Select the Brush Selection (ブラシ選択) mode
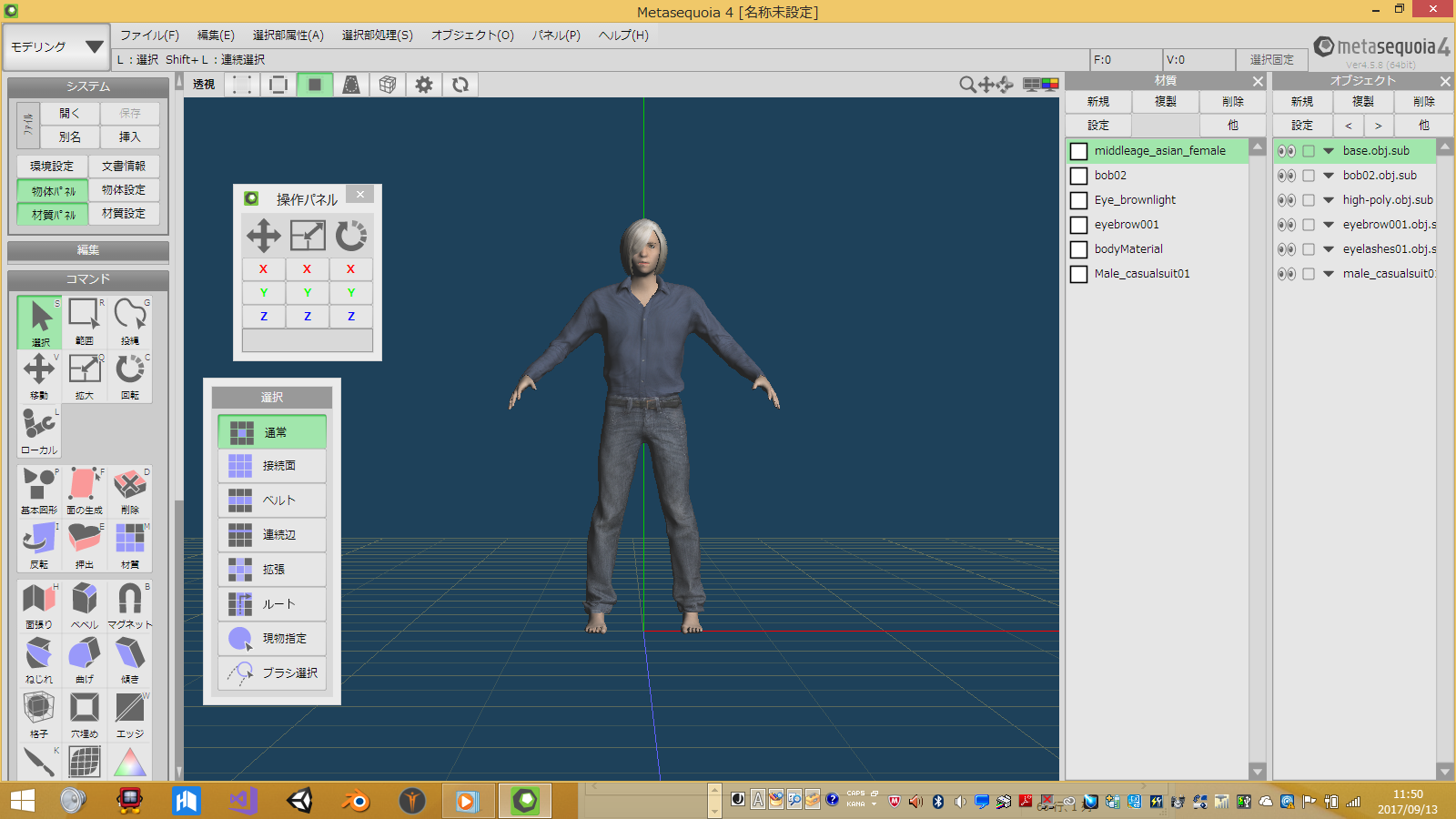Image resolution: width=1456 pixels, height=819 pixels. pos(272,673)
